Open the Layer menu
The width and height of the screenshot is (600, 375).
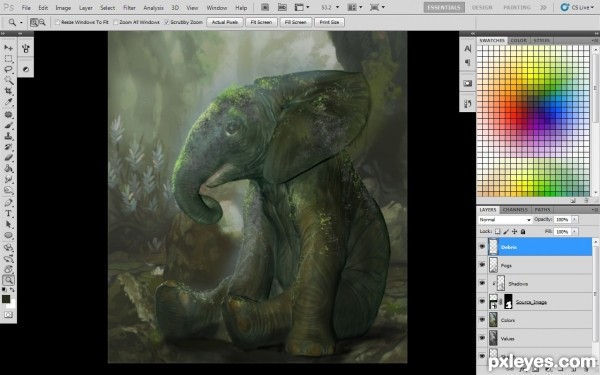coord(85,8)
